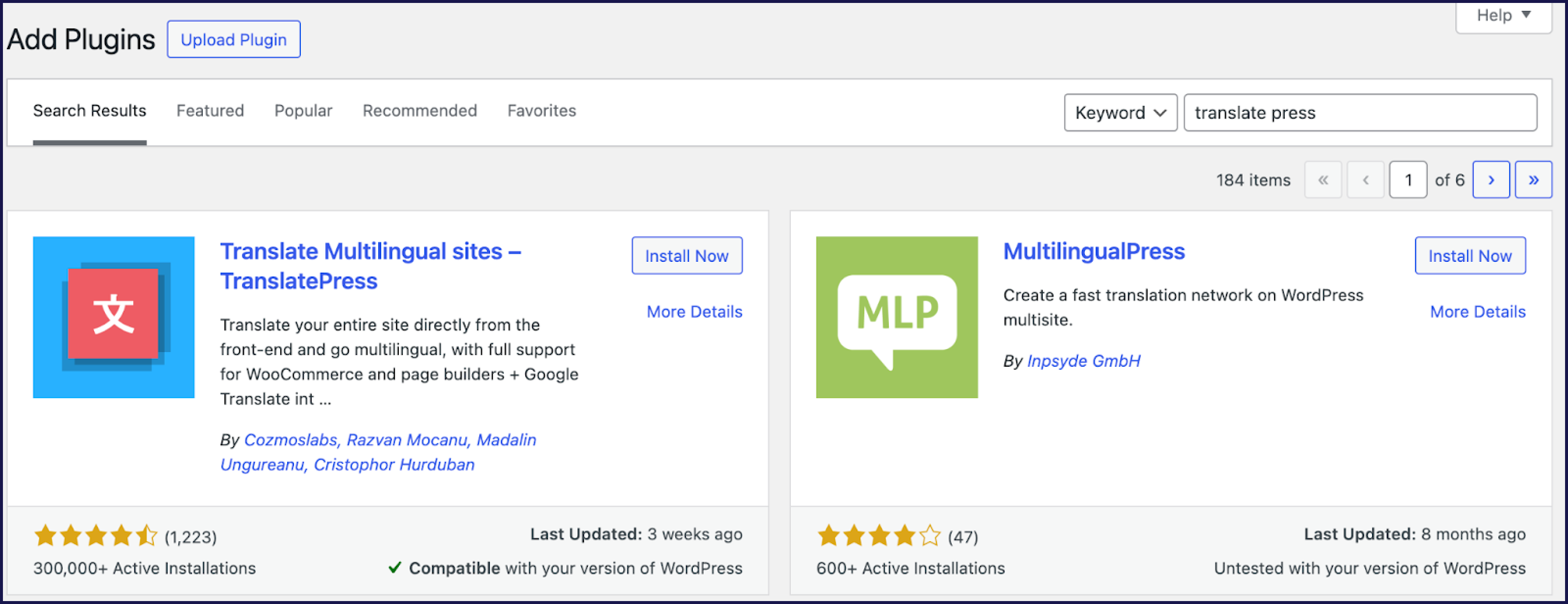
Task: Click the 'Add Plugins' page heading
Action: pyautogui.click(x=81, y=40)
